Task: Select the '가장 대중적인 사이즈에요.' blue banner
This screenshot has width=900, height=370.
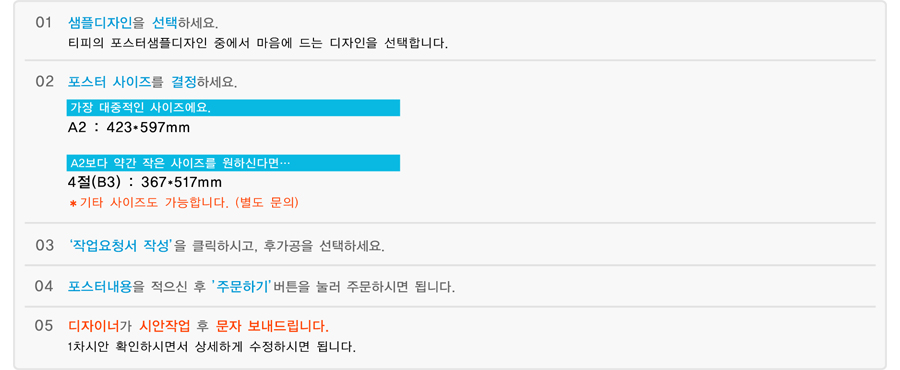Action: [x=233, y=107]
